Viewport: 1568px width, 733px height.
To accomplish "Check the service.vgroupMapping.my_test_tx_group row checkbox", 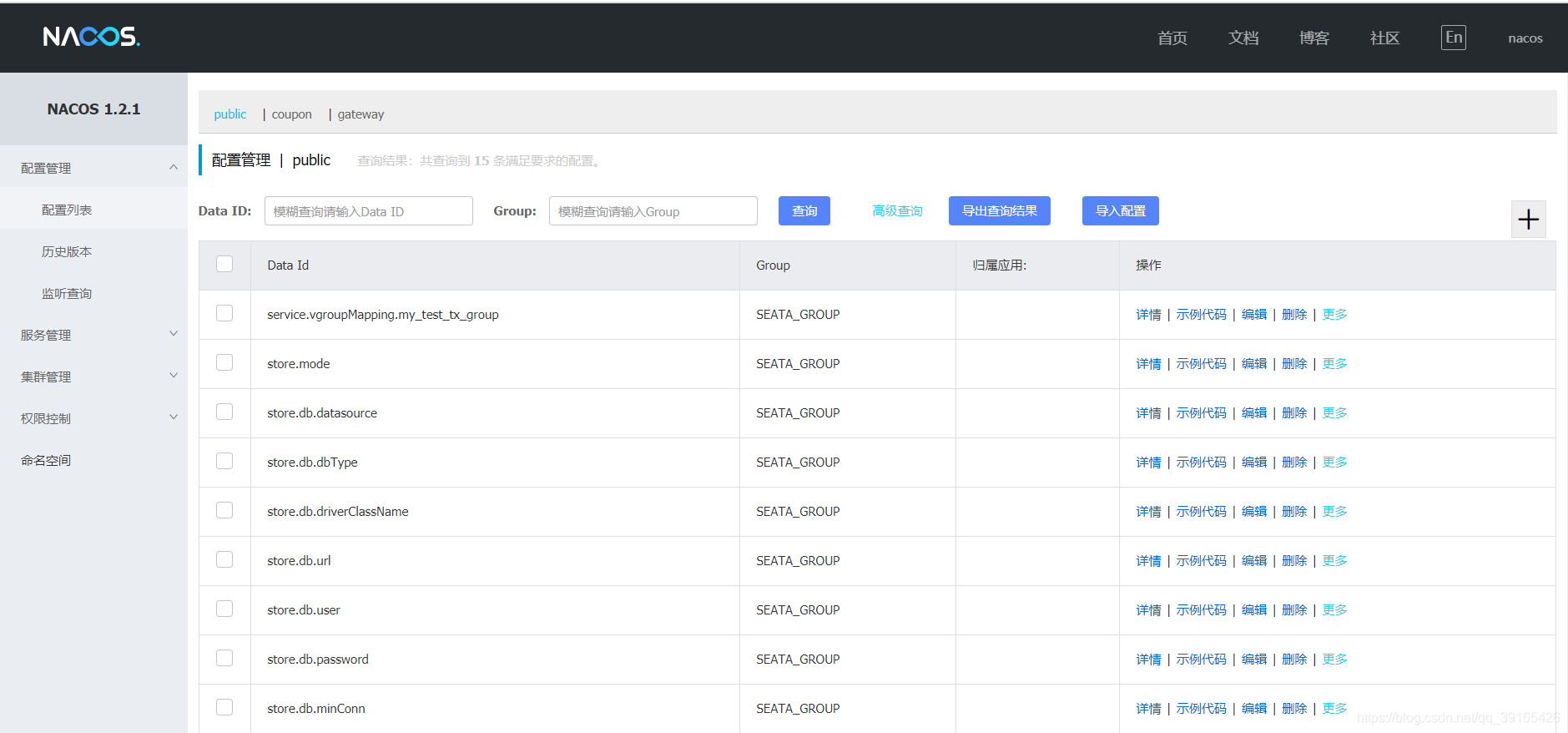I will [224, 313].
